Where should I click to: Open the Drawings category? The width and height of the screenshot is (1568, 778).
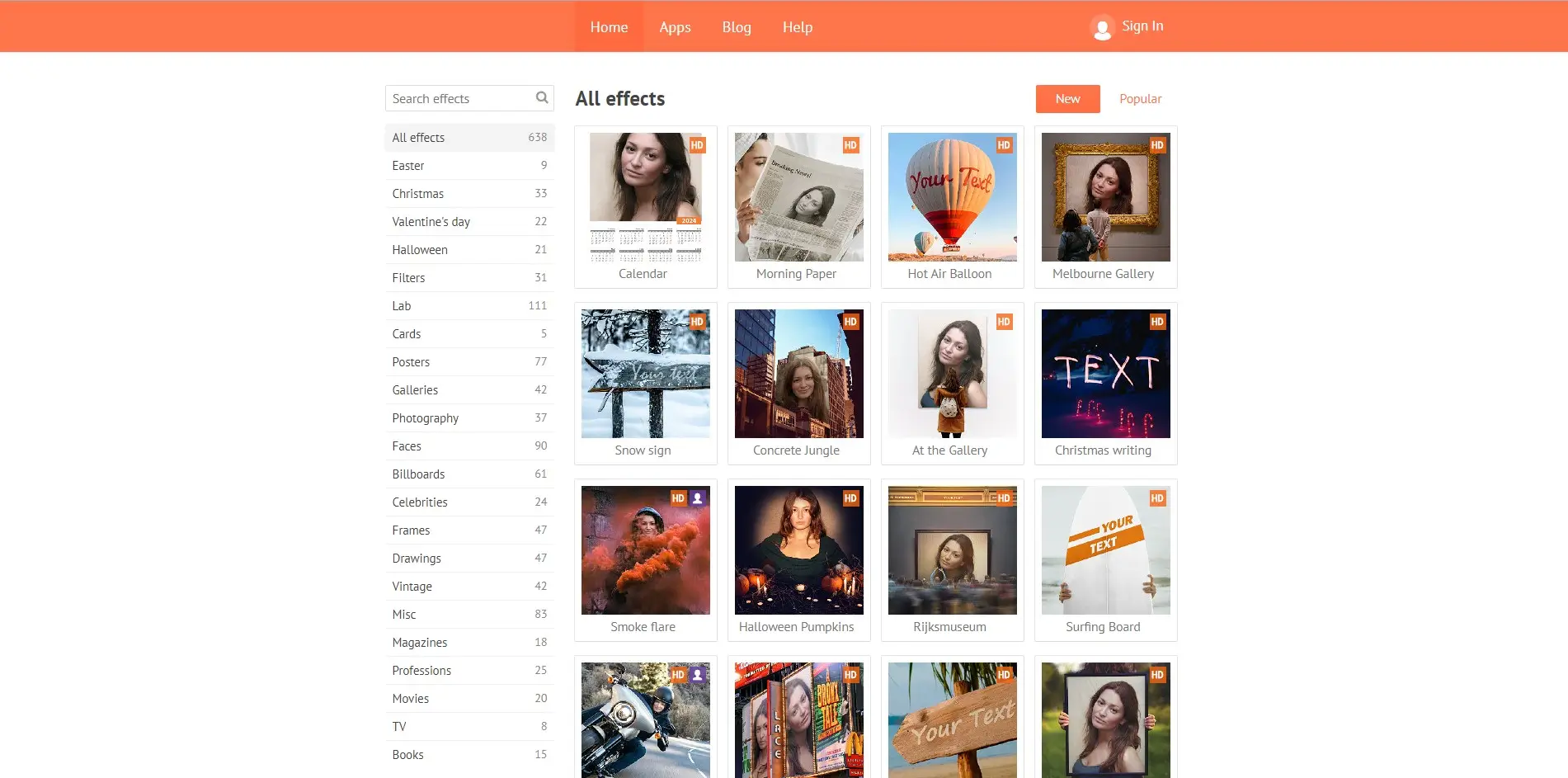click(x=469, y=559)
